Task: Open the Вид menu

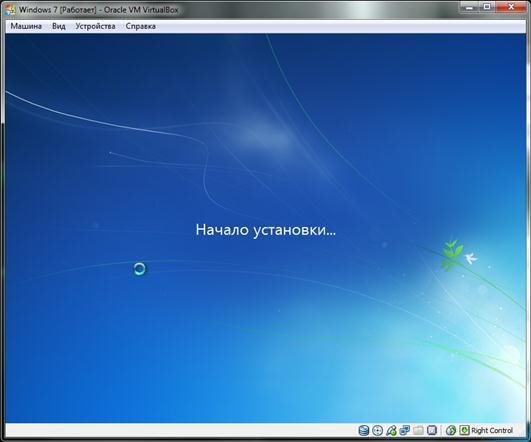Action: [59, 26]
